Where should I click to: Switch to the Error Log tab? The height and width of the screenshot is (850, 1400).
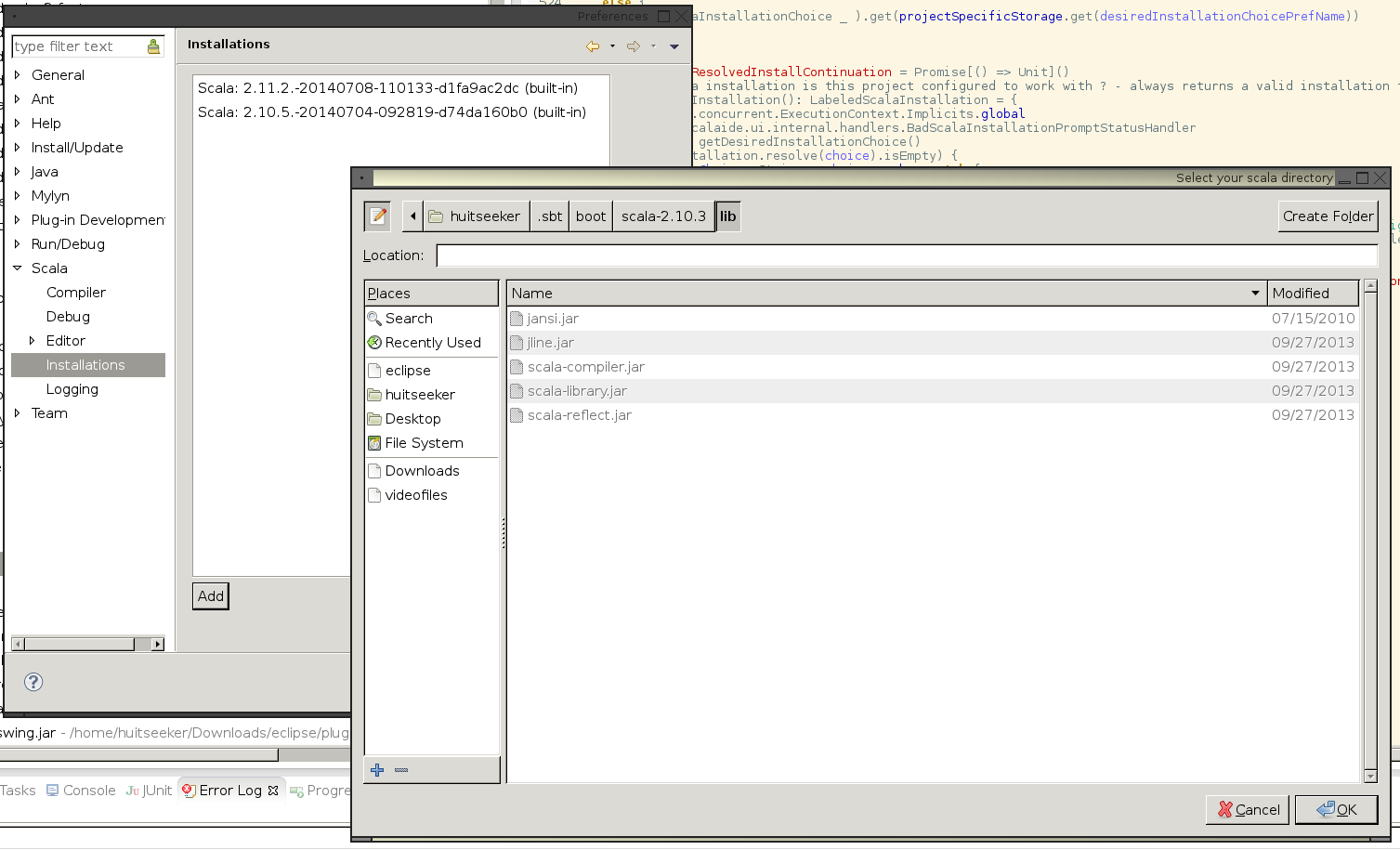coord(229,791)
